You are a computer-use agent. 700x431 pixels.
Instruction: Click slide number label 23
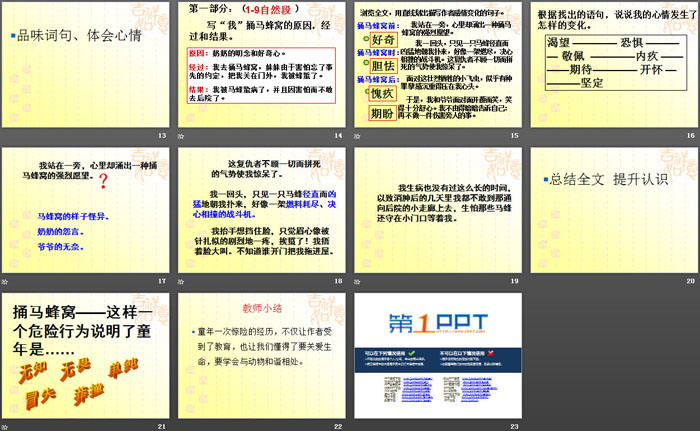tap(515, 427)
